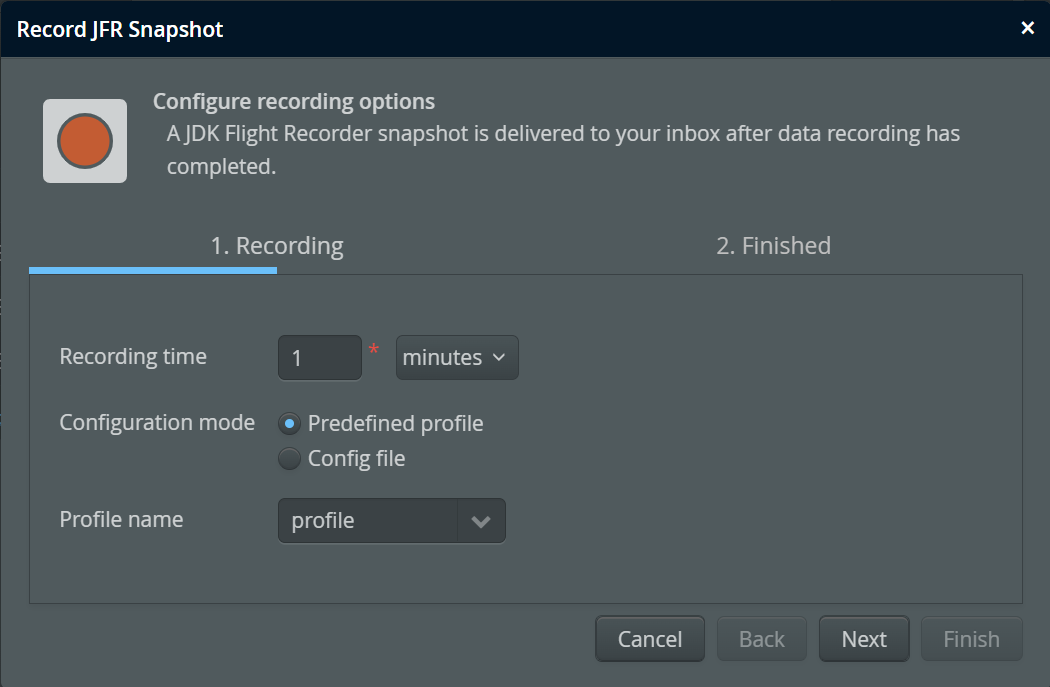Focus the Recording time input field

319,358
